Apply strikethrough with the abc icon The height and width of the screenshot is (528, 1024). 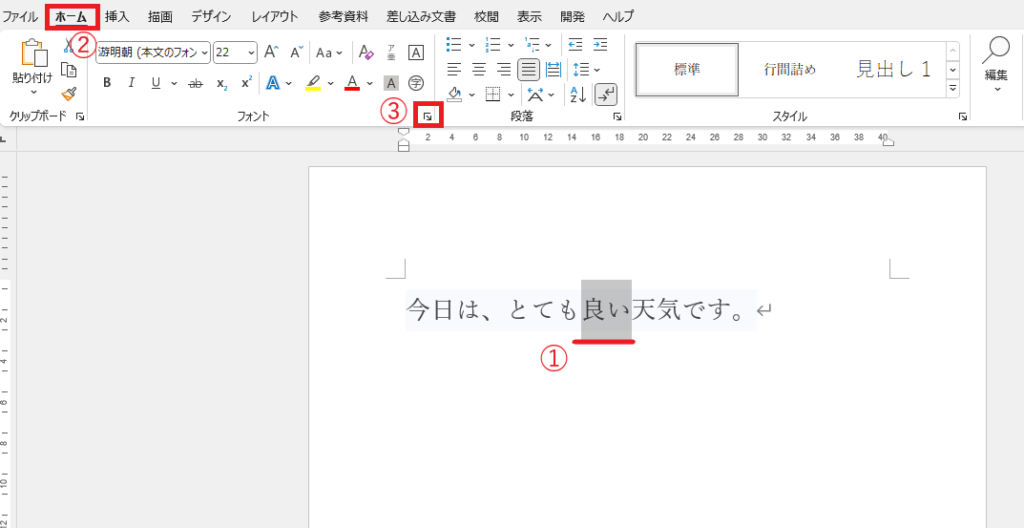(x=196, y=83)
